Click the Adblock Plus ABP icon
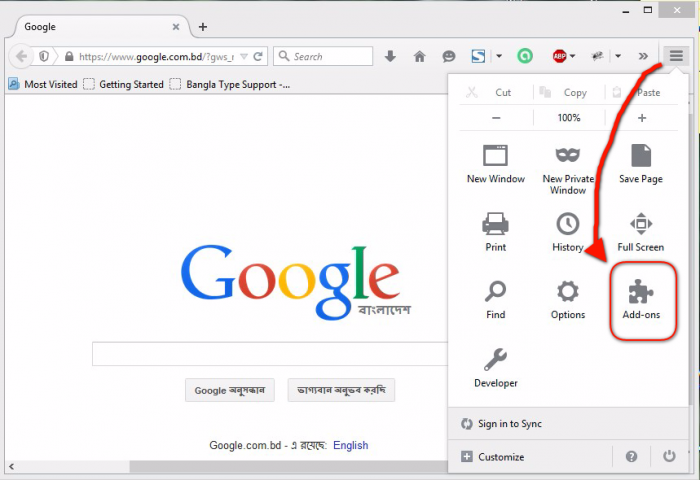 (559, 56)
